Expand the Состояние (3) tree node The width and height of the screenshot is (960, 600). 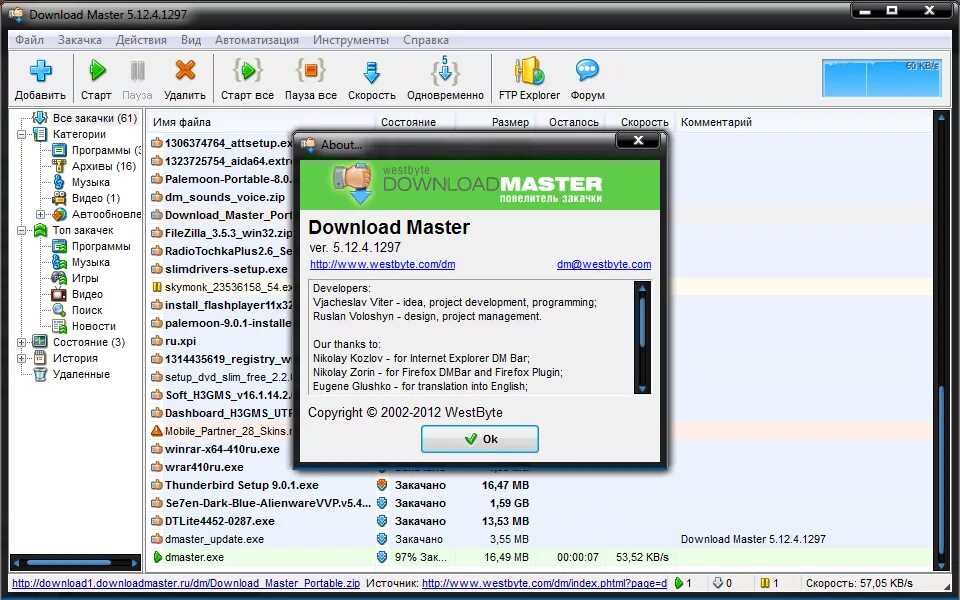21,342
